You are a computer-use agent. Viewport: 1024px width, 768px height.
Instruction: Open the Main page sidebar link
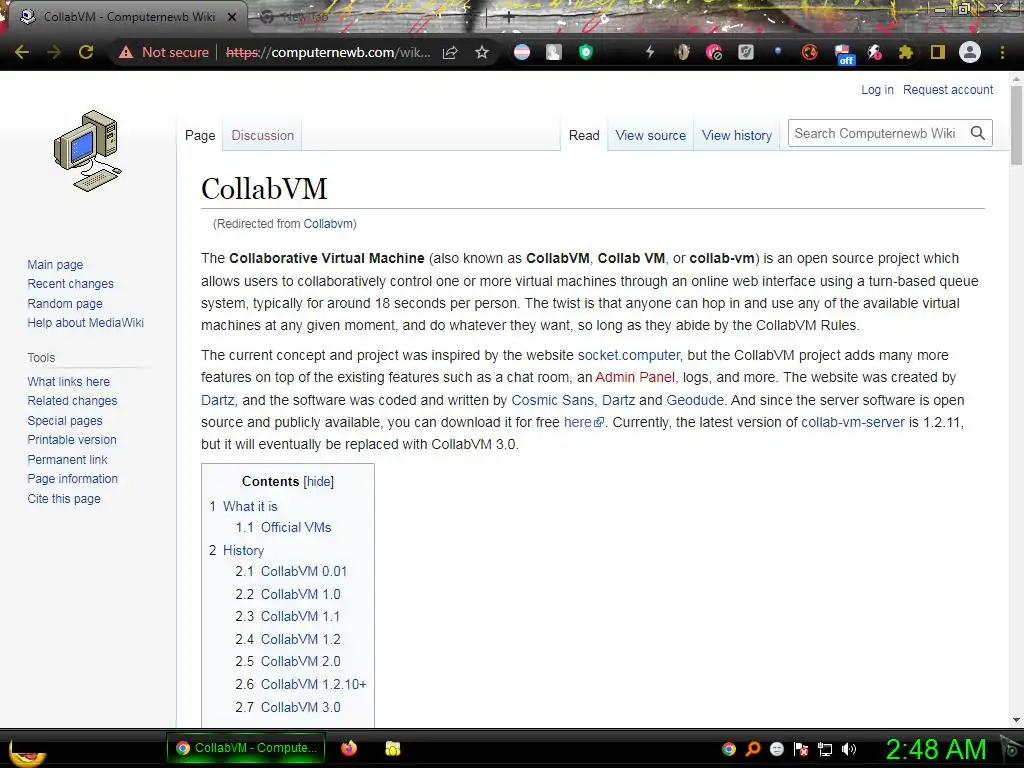point(55,264)
